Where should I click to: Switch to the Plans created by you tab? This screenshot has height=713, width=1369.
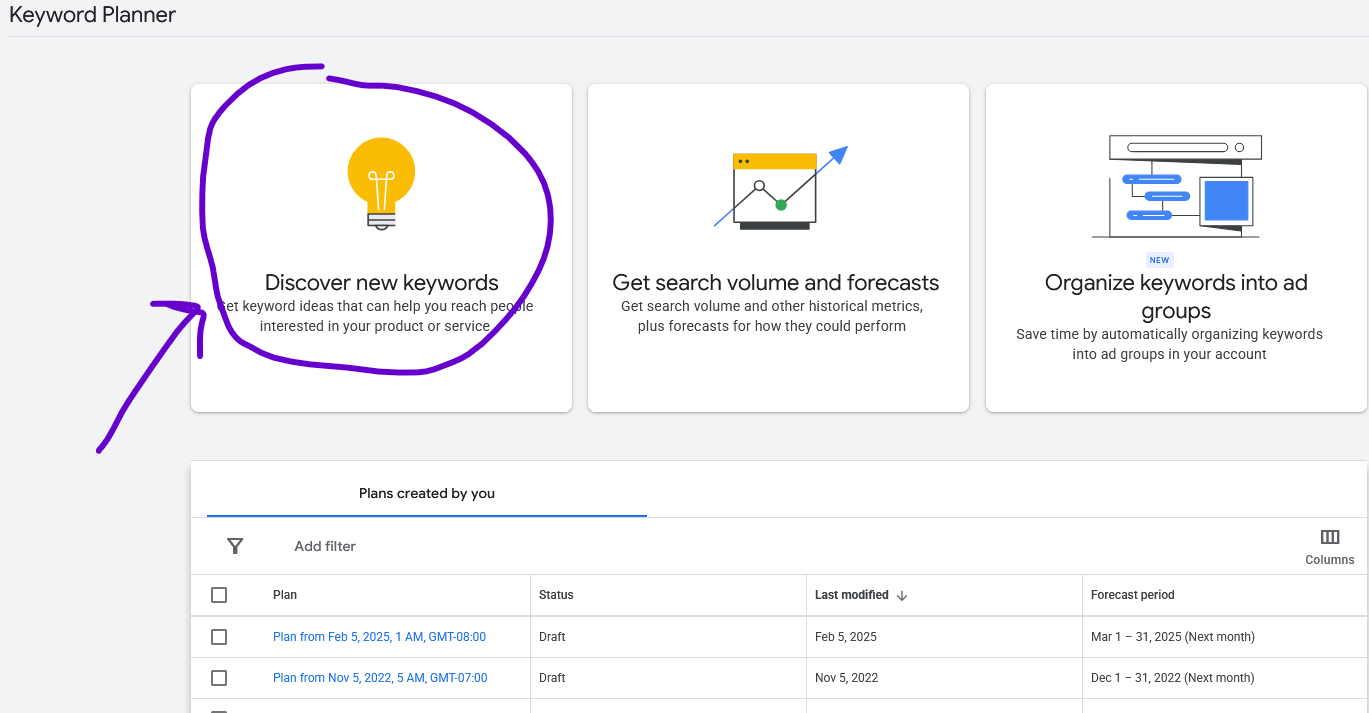pos(427,493)
